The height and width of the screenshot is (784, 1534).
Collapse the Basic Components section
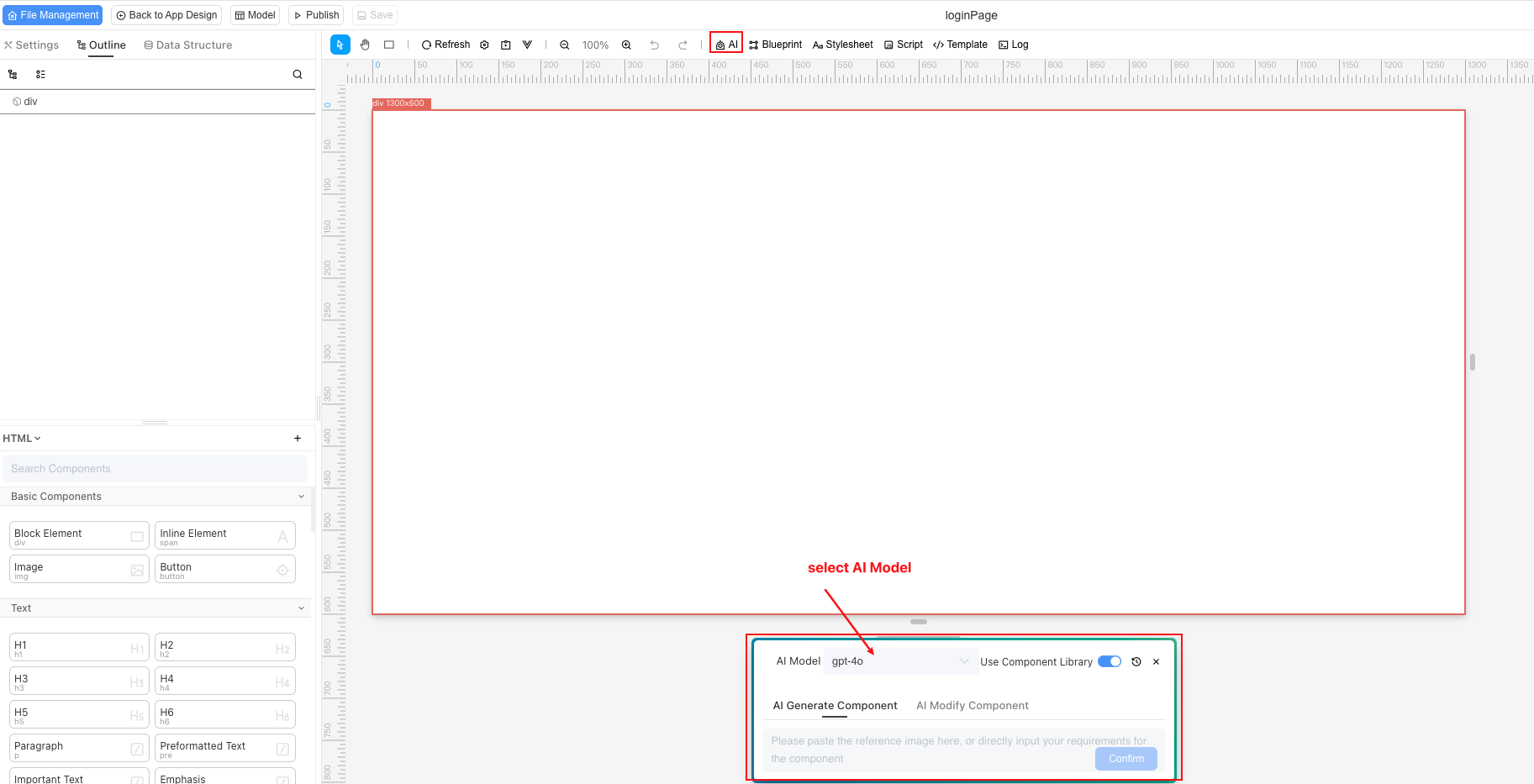(x=302, y=496)
